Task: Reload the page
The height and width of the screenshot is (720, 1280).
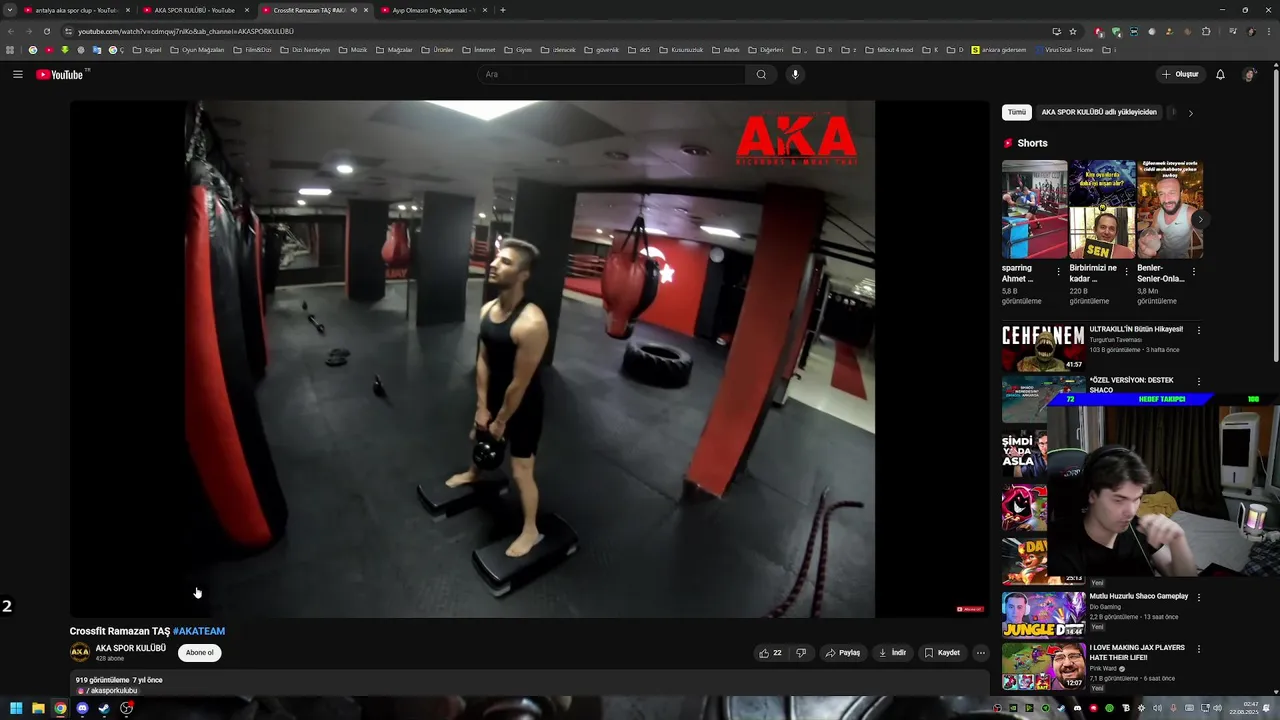Action: (x=46, y=31)
